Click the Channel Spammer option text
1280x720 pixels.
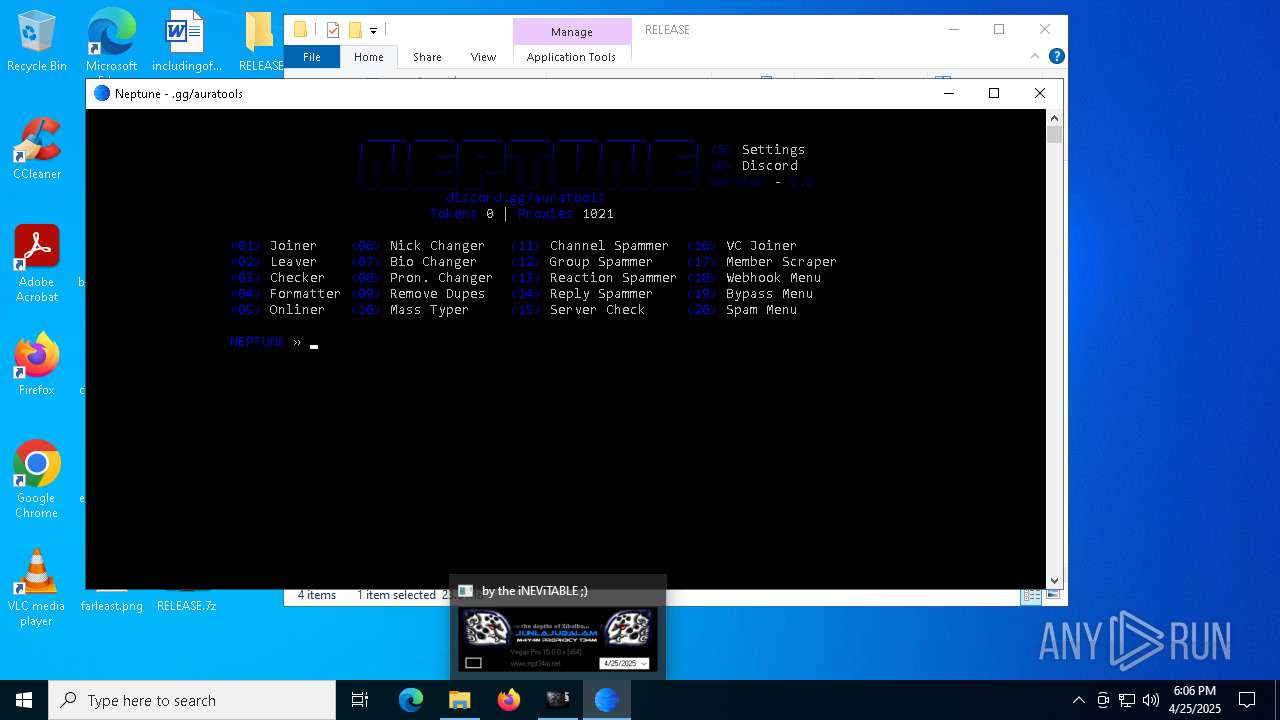click(609, 245)
